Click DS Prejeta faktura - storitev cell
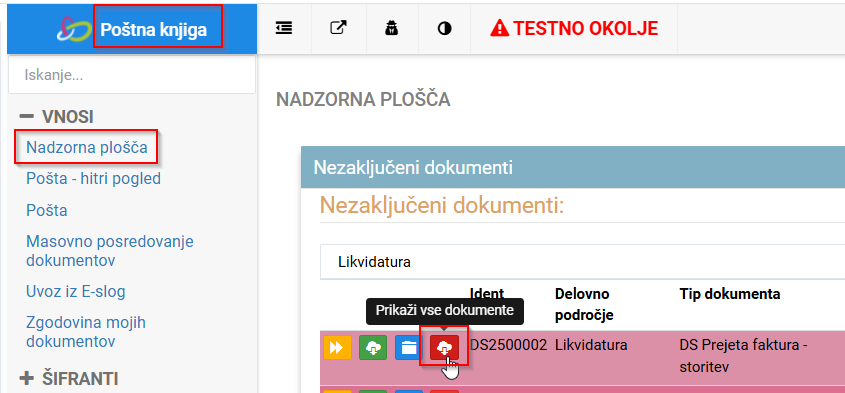The width and height of the screenshot is (845, 393). click(x=743, y=356)
